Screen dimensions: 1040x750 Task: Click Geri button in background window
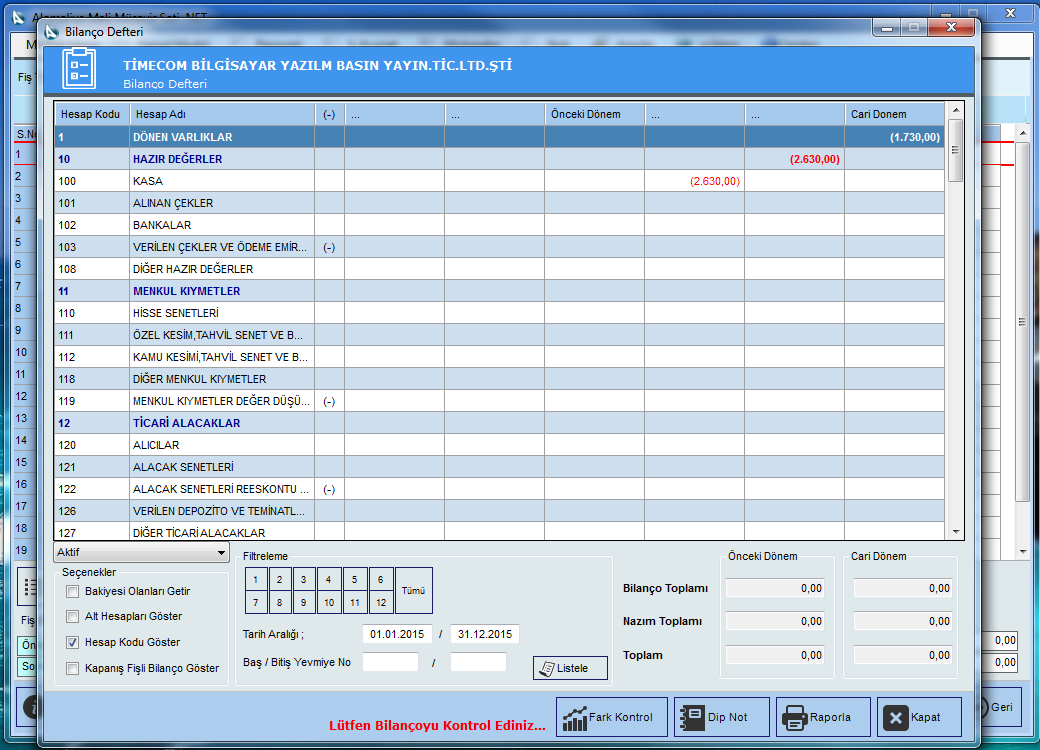pos(1001,708)
